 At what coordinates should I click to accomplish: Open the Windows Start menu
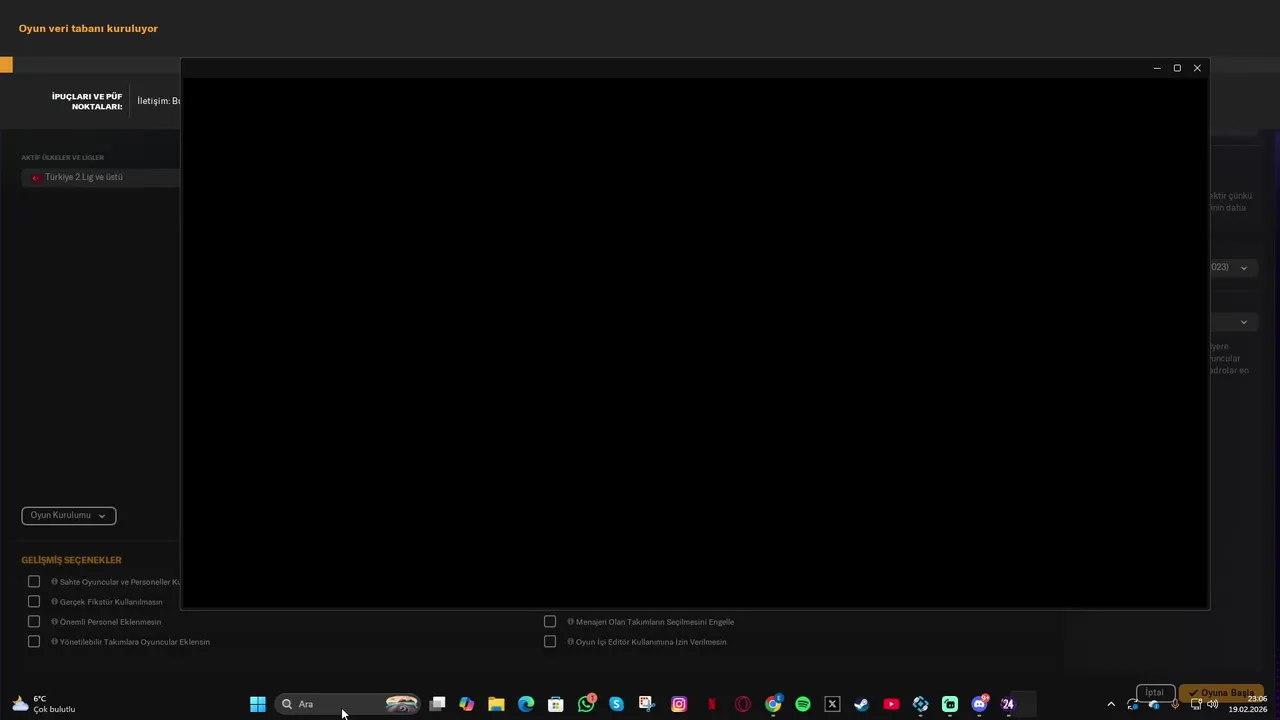click(257, 704)
